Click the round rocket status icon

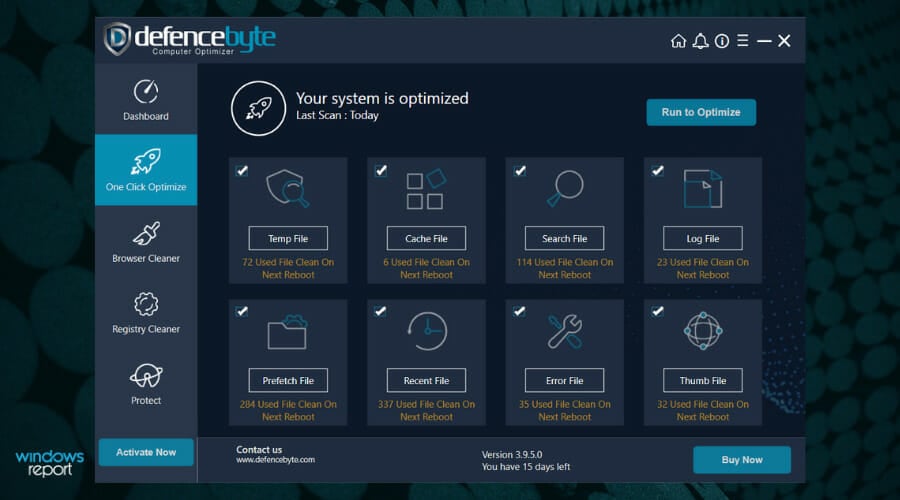pos(258,108)
